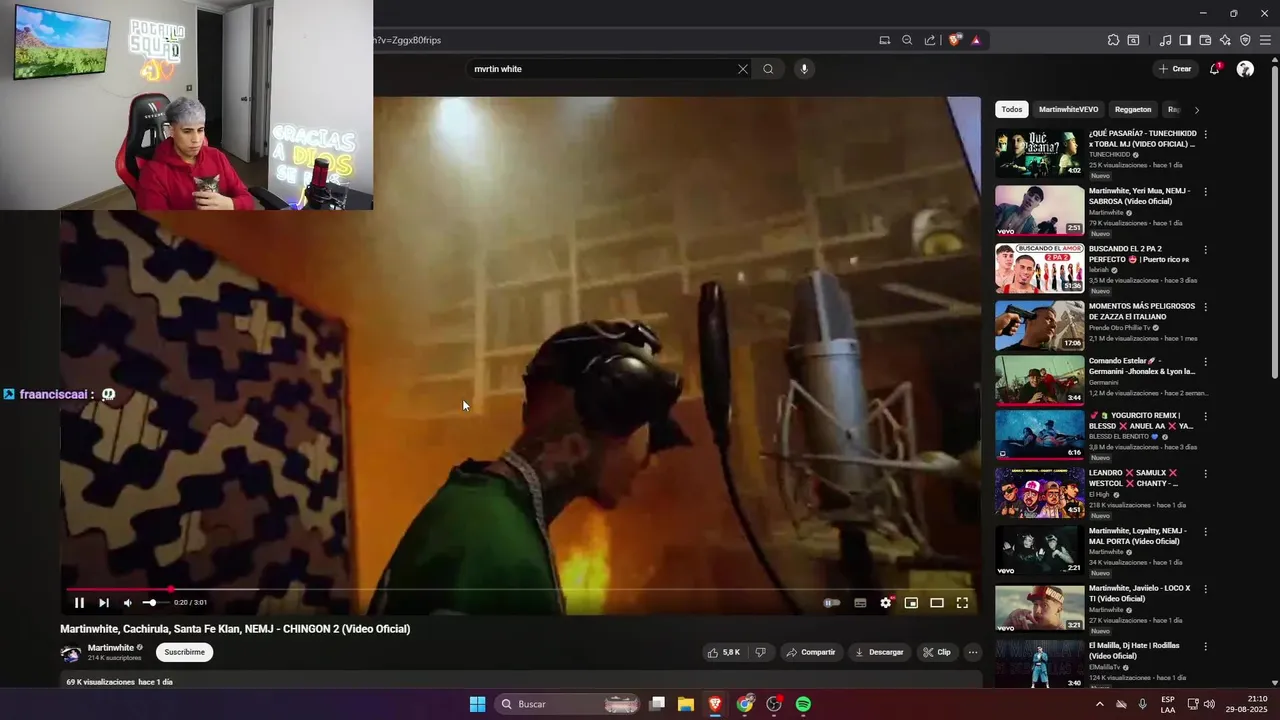The image size is (1280, 720).
Task: Open options for ¿QUÉ PASARÍA? video
Action: coord(1205,134)
